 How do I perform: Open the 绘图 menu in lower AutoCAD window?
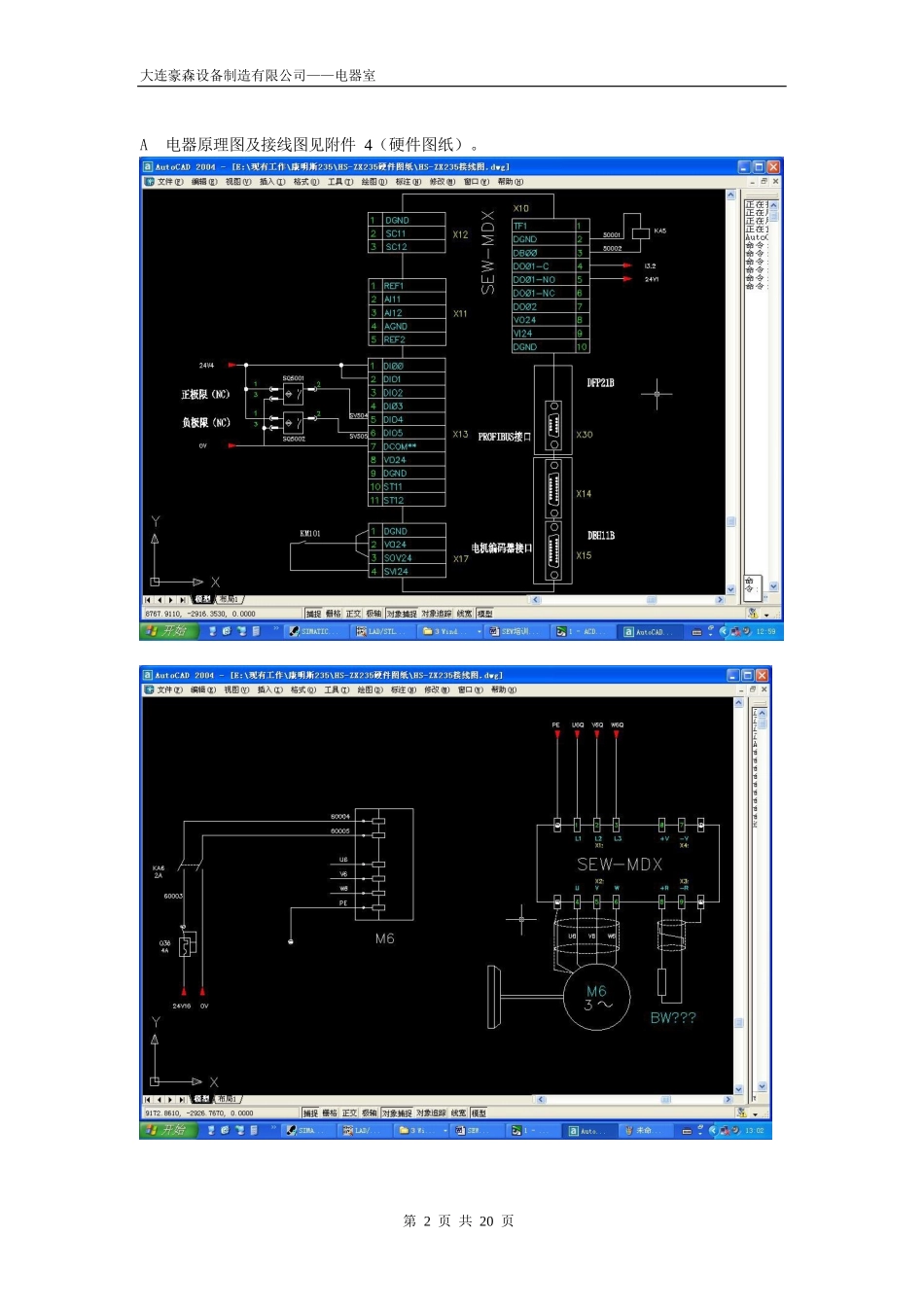[x=370, y=689]
